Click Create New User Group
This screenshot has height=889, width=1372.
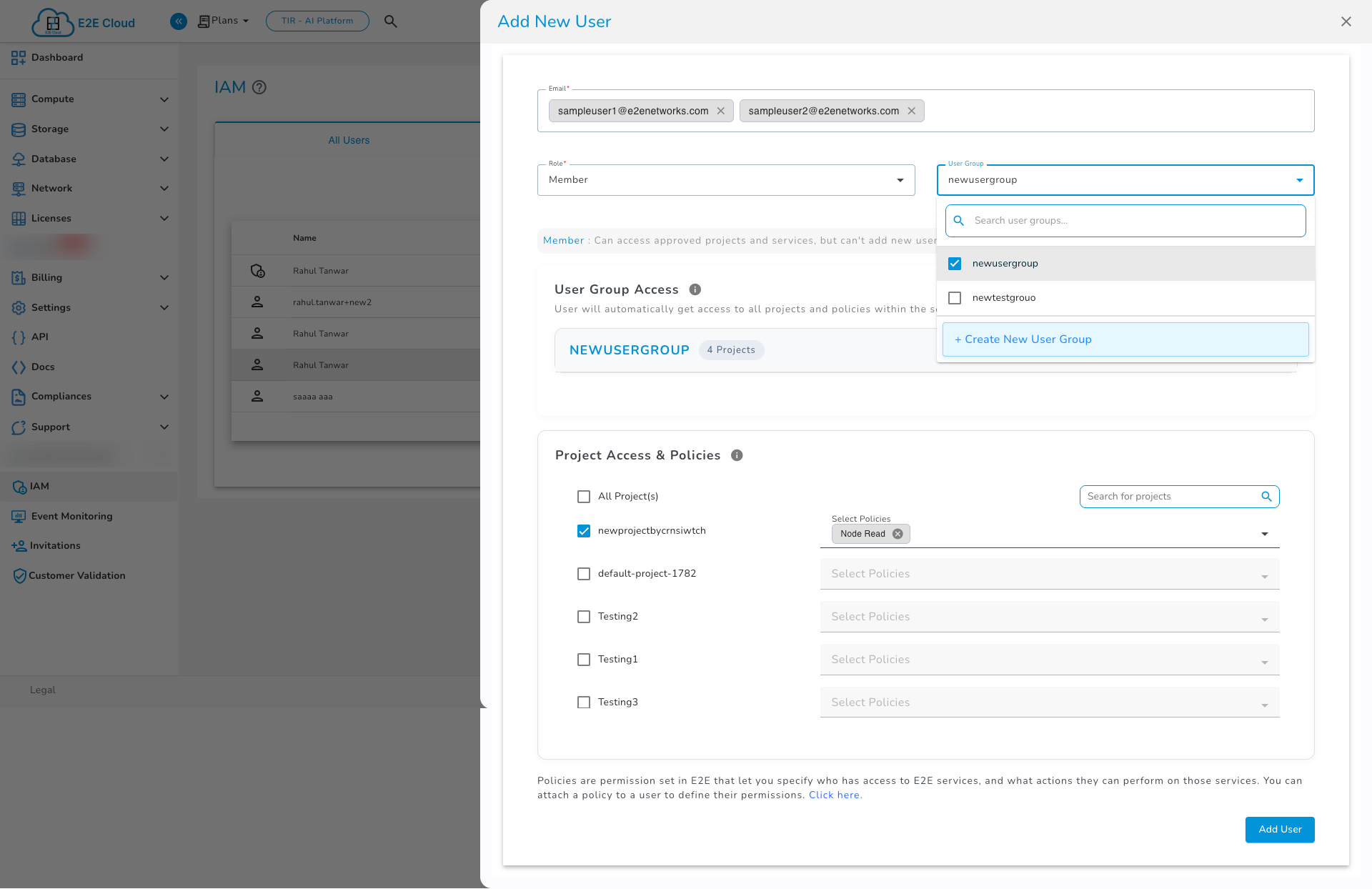[x=1125, y=339]
